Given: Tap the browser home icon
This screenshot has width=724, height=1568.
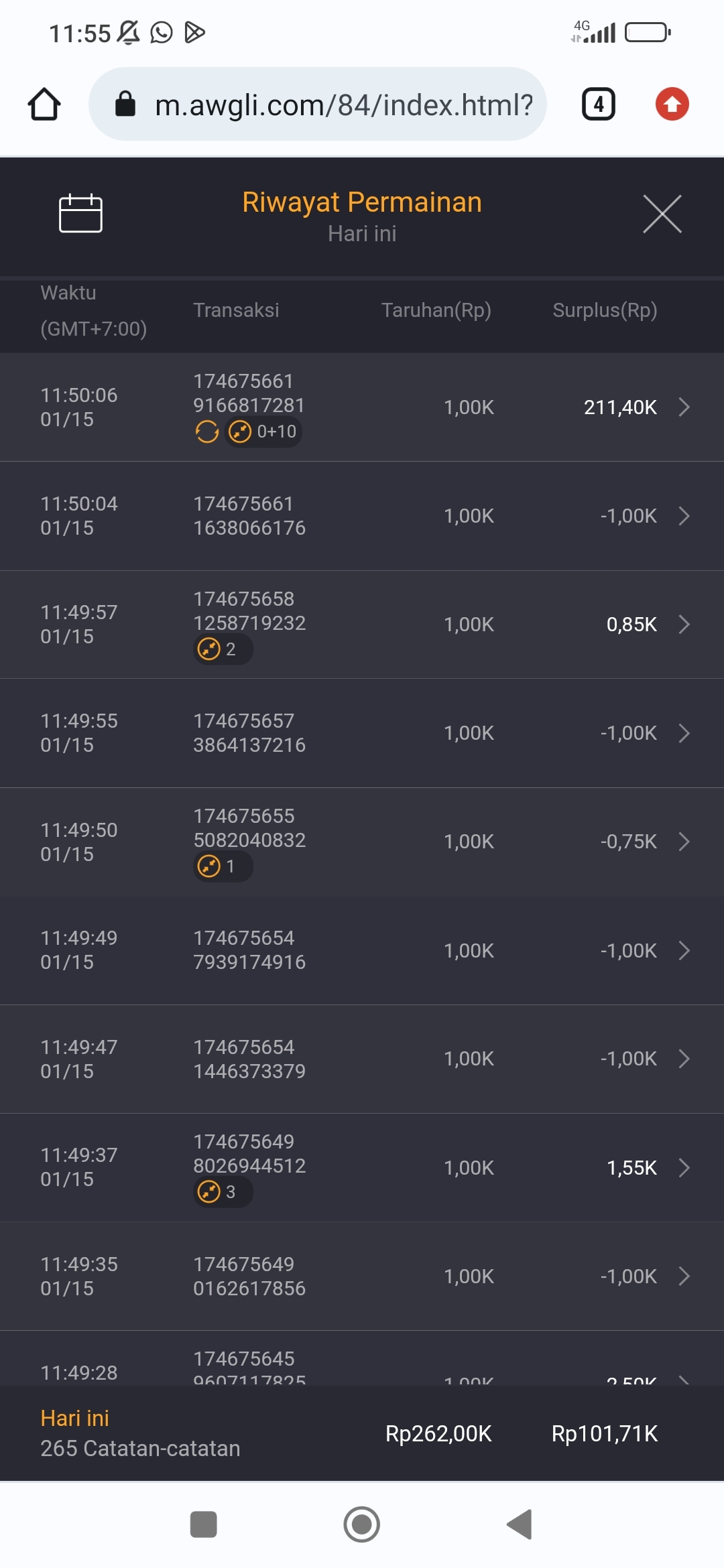Looking at the screenshot, I should (x=44, y=105).
